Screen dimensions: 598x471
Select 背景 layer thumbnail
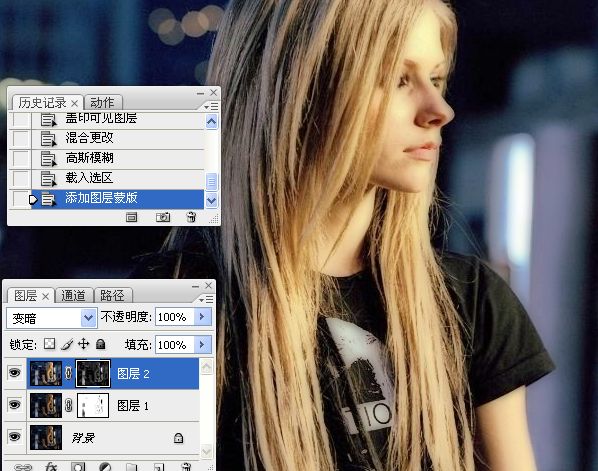tap(46, 437)
